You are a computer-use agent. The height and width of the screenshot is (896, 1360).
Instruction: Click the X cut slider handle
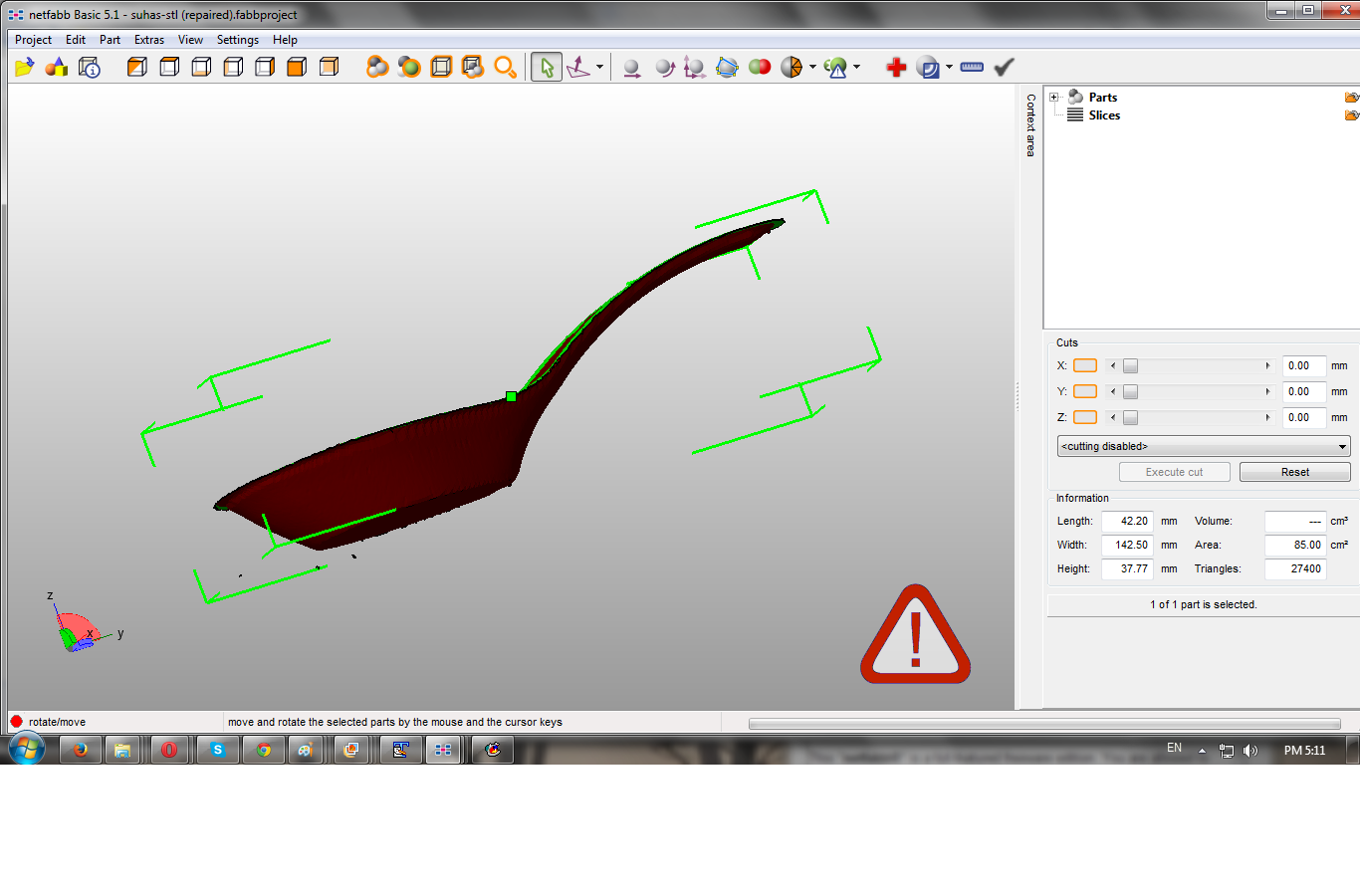pos(1130,365)
